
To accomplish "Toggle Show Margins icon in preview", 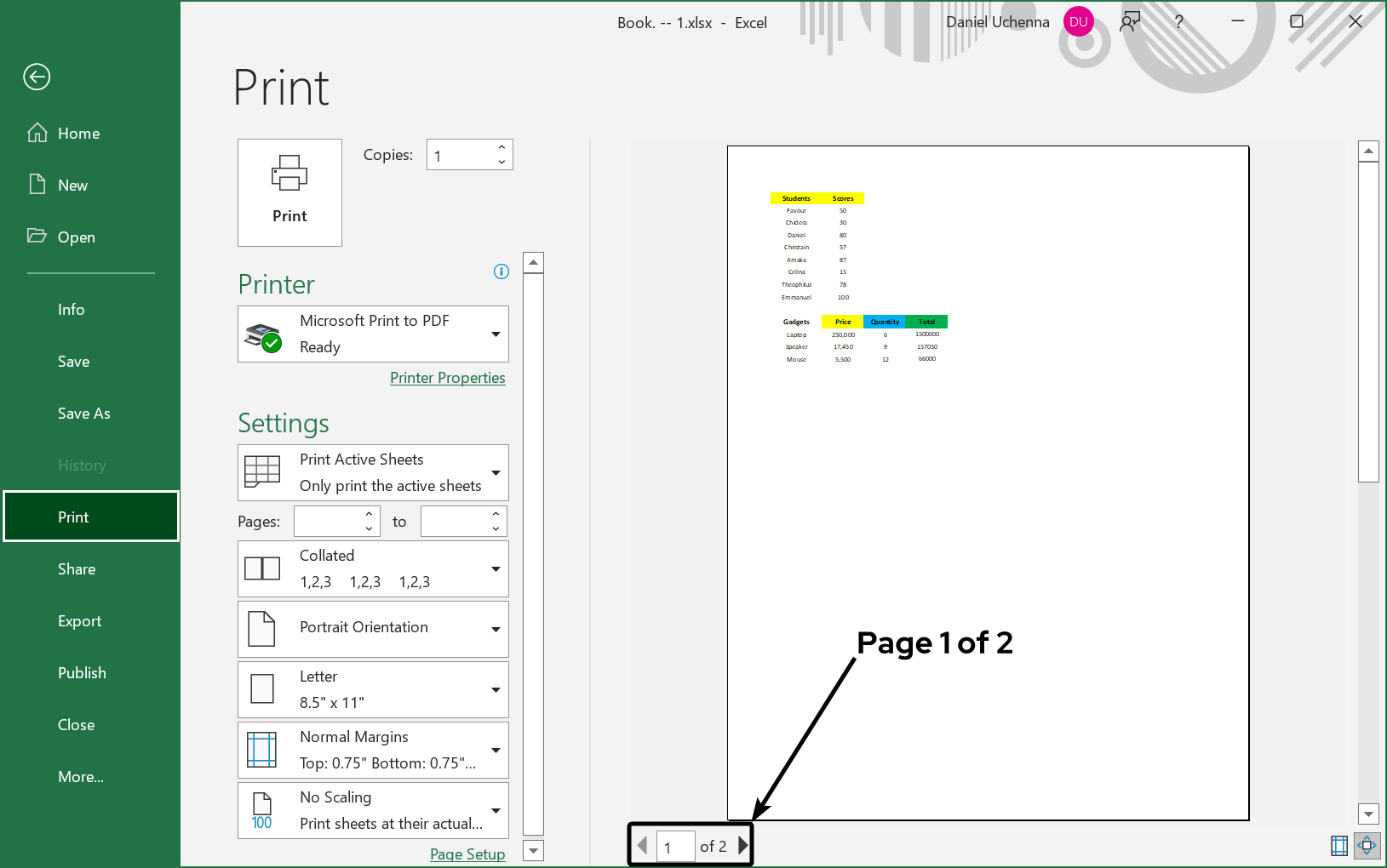I will [x=1339, y=845].
